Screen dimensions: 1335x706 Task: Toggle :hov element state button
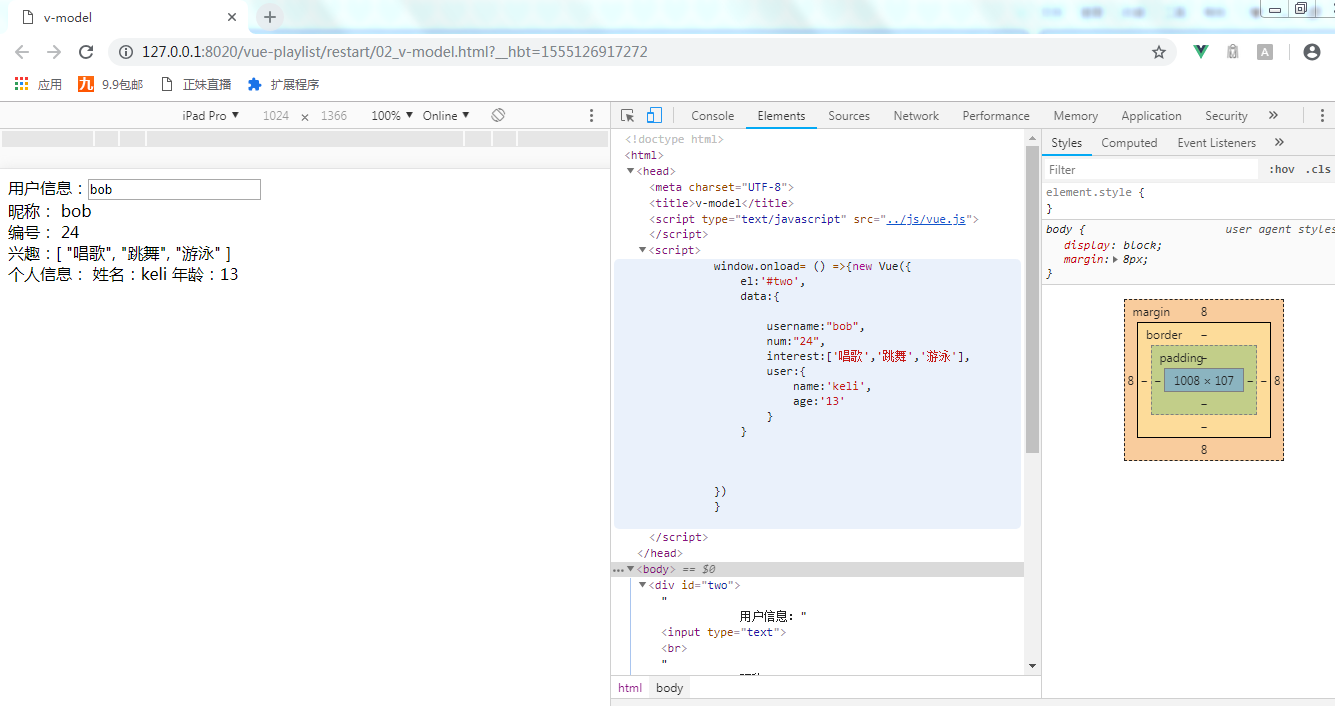1281,170
